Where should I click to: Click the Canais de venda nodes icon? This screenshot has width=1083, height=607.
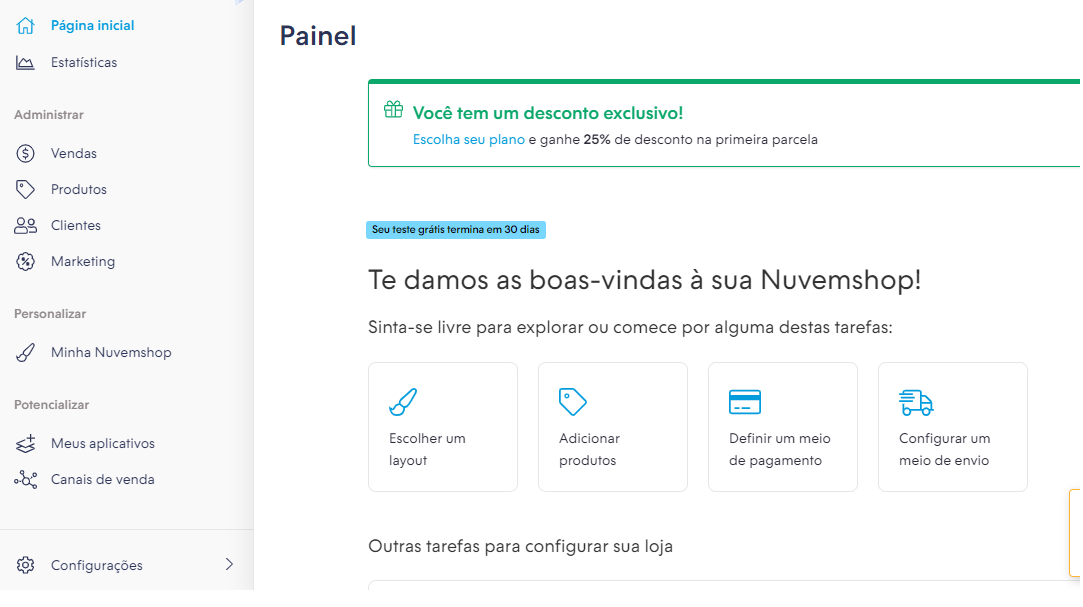26,479
